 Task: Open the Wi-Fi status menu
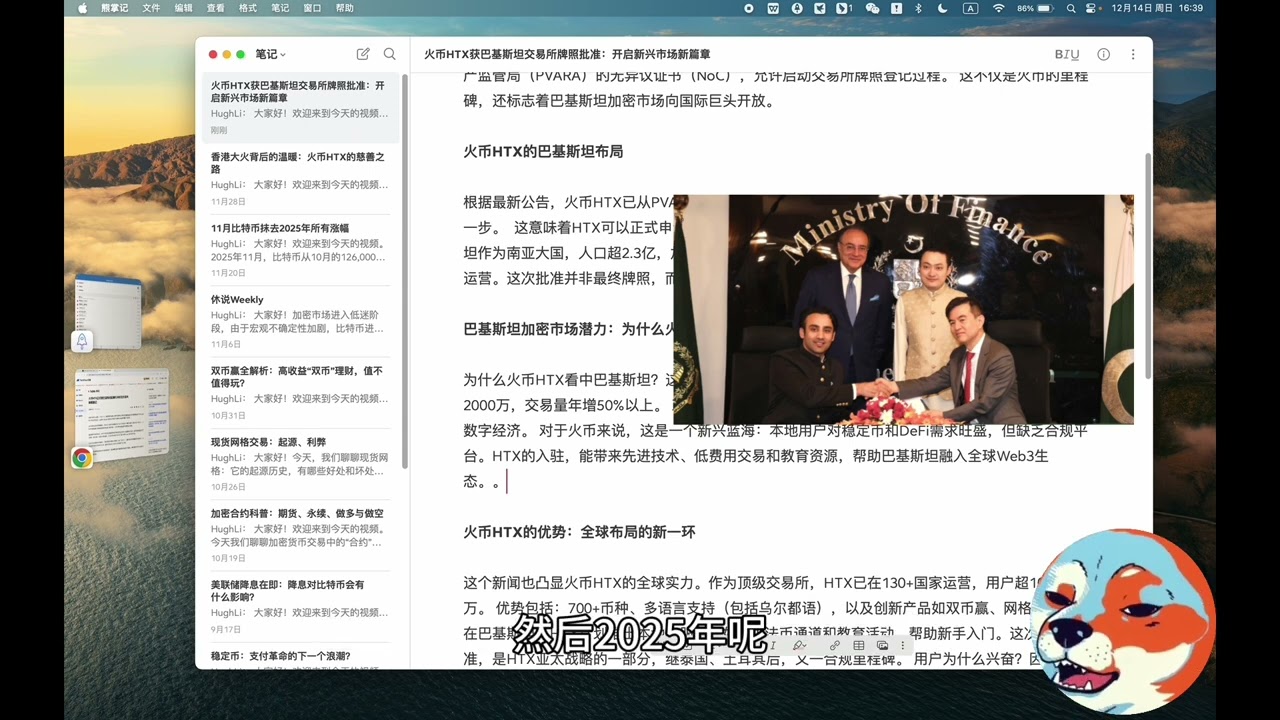[999, 8]
